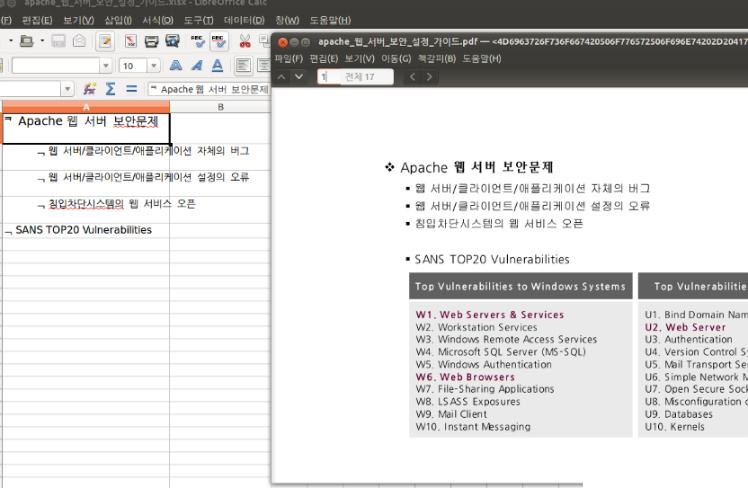Open the 보기(V) menu in Calc

click(79, 20)
